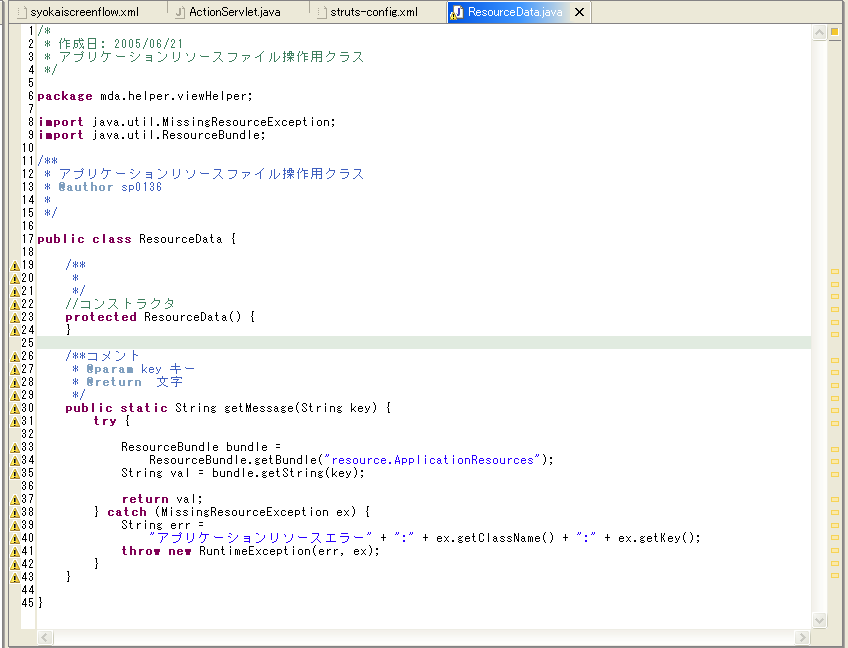Click warning marker beside catch MissingResourceException line

tap(14, 512)
